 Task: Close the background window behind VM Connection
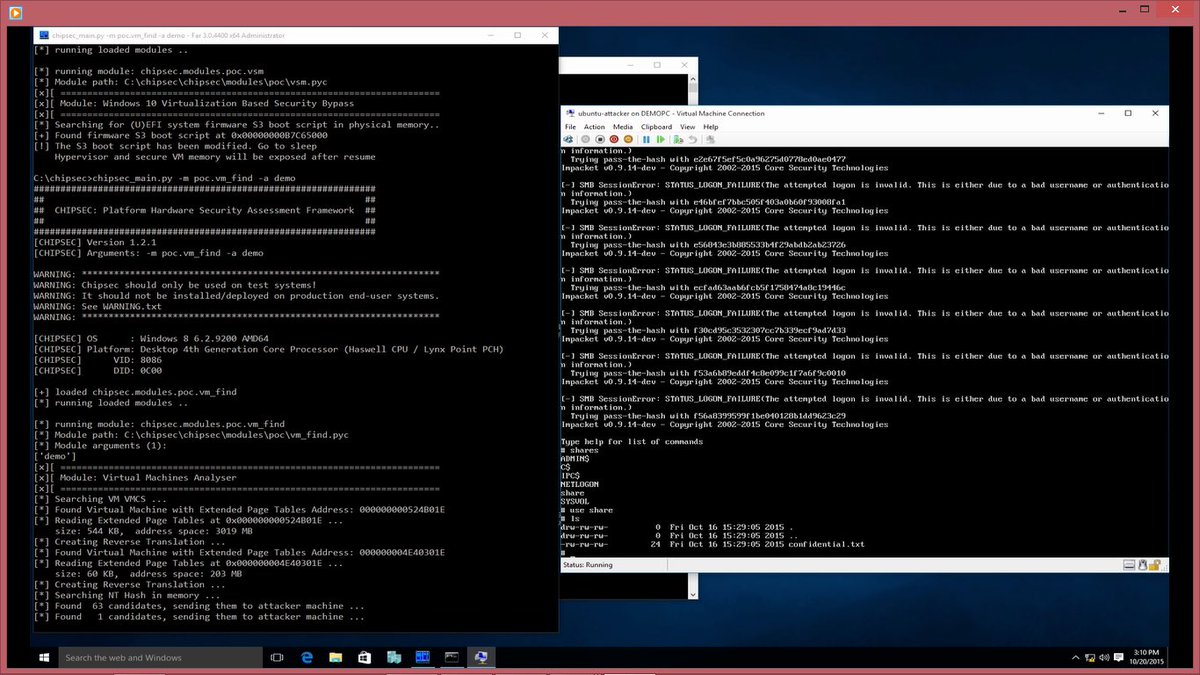tap(683, 64)
